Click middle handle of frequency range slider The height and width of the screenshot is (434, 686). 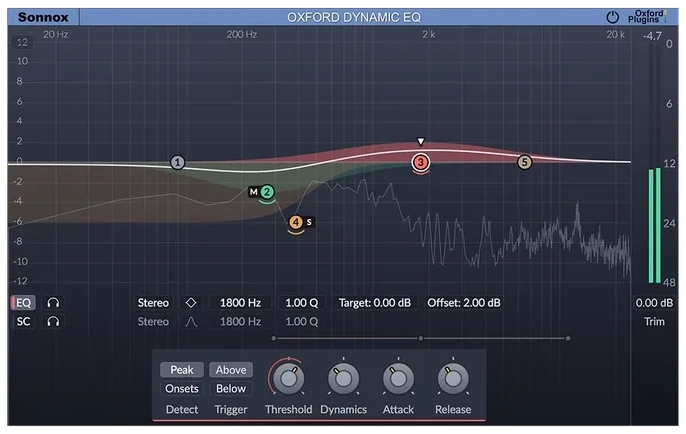click(x=421, y=338)
